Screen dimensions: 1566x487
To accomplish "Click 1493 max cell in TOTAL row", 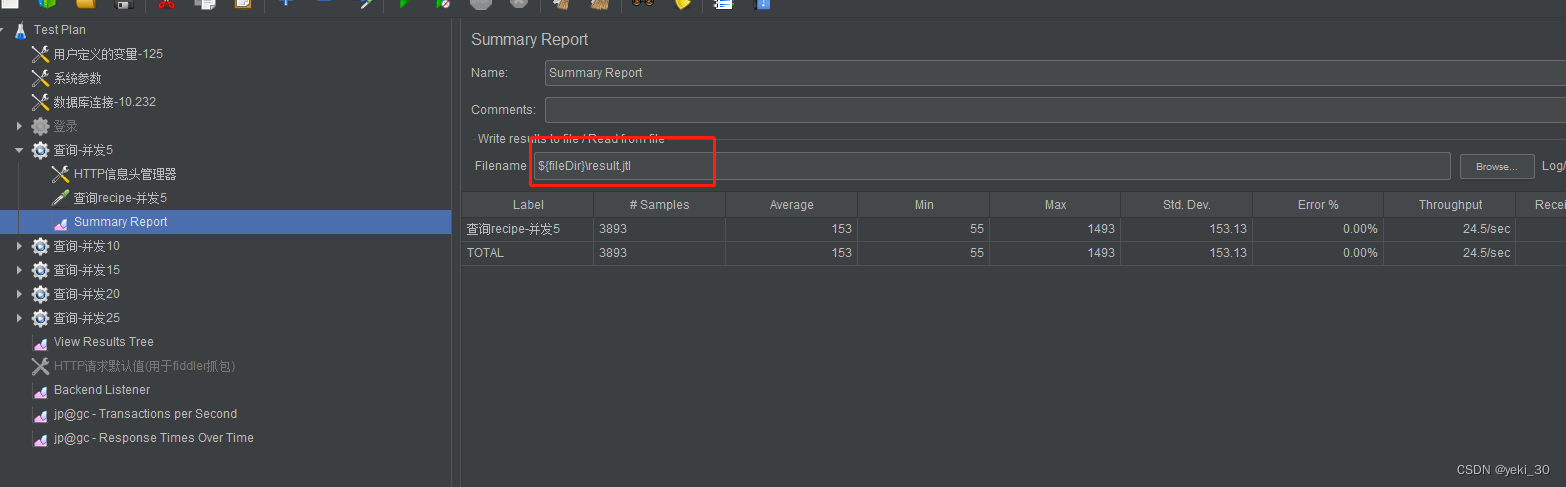I will click(x=1055, y=253).
